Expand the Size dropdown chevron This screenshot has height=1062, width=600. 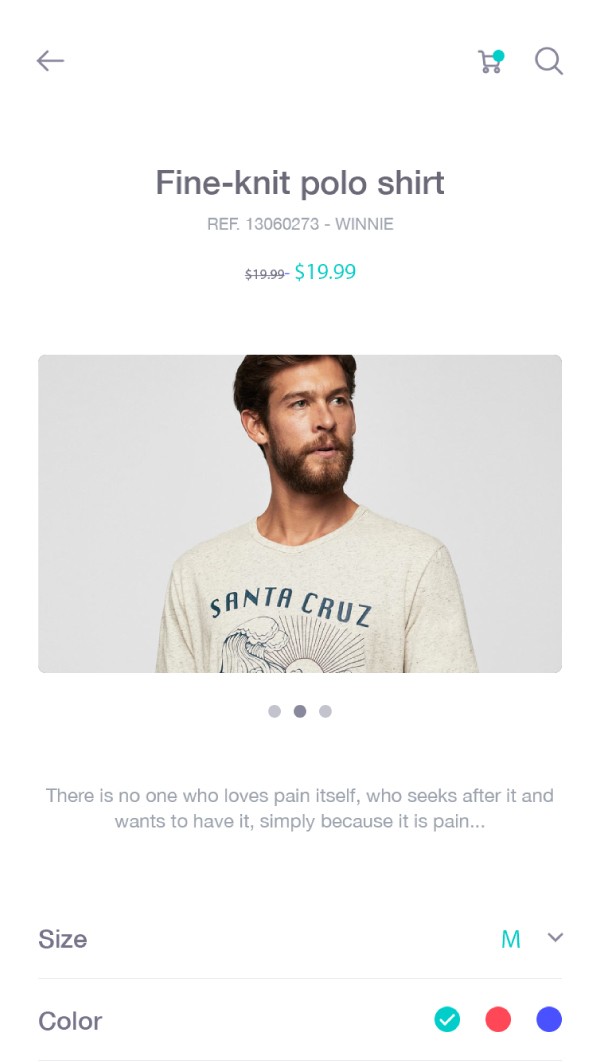coord(556,938)
